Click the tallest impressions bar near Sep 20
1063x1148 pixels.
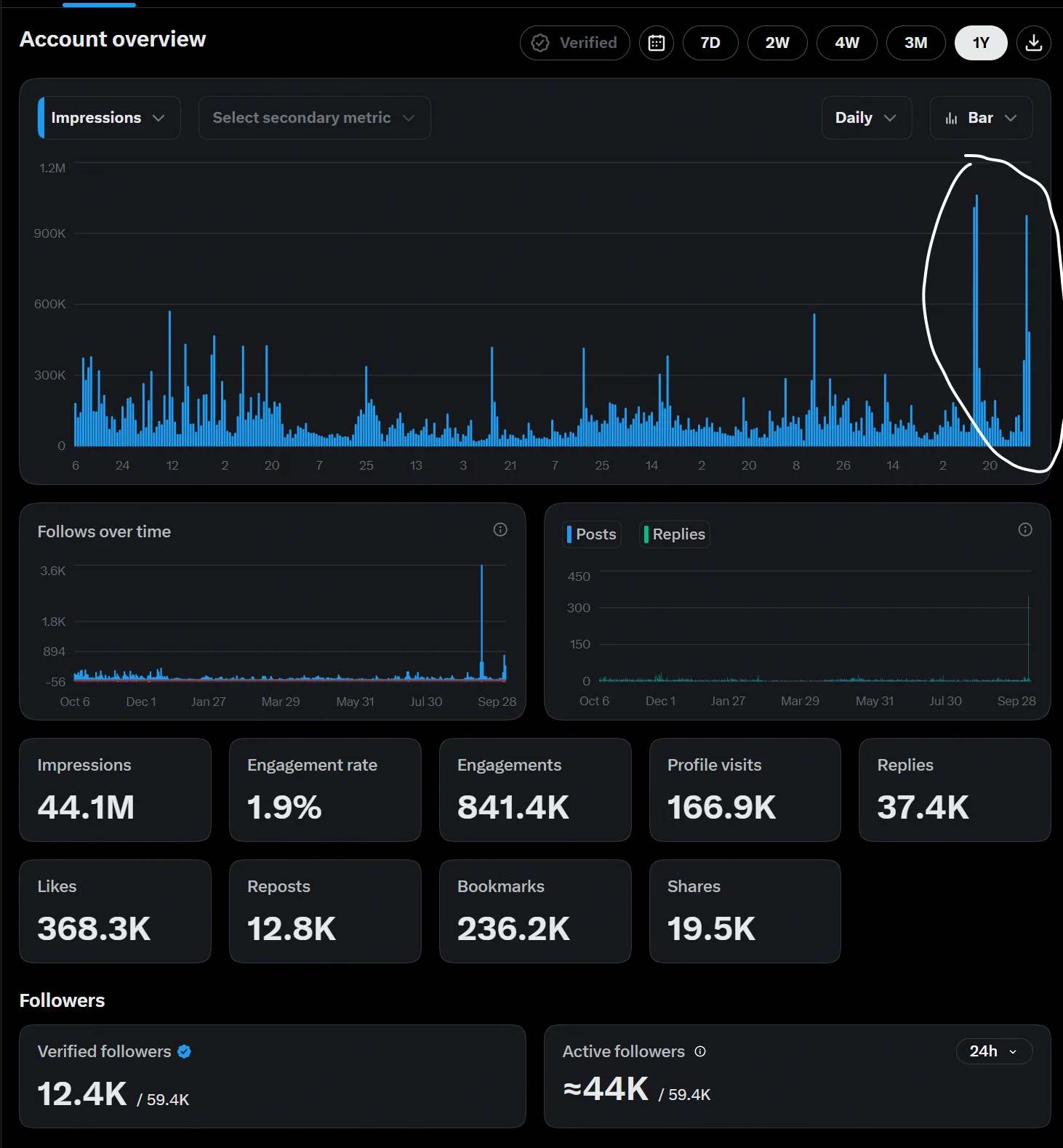point(976,320)
